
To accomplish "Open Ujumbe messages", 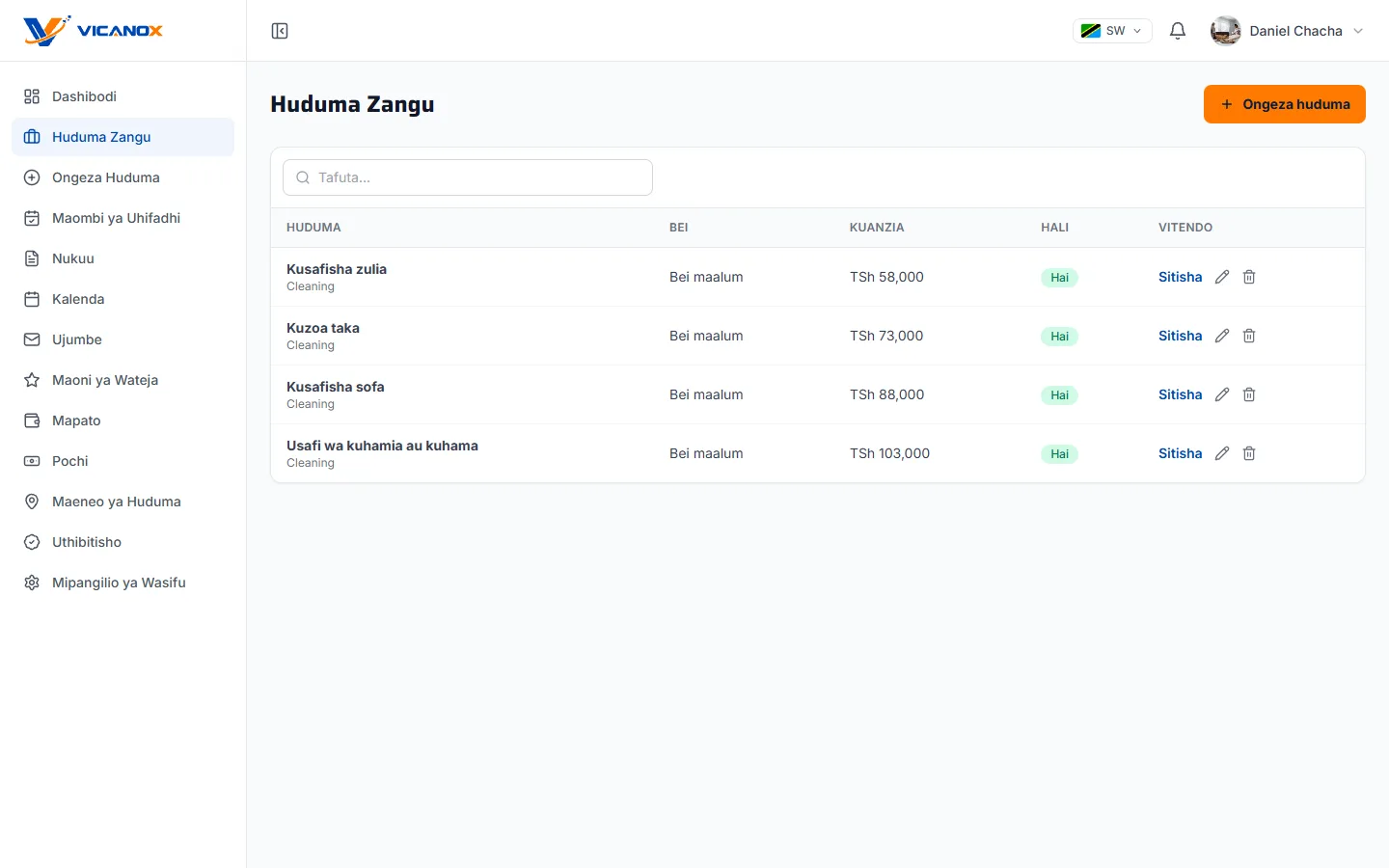I will pos(123,339).
